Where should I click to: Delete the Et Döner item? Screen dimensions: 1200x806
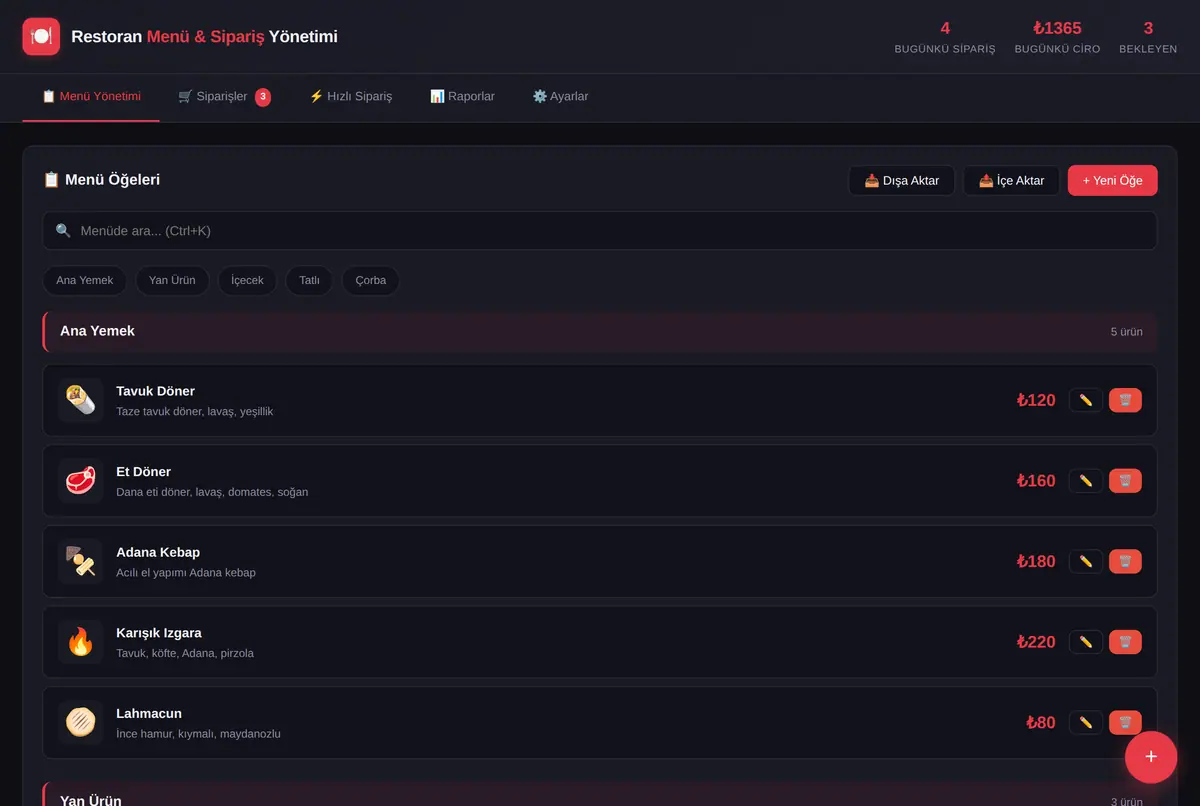[x=1125, y=481]
